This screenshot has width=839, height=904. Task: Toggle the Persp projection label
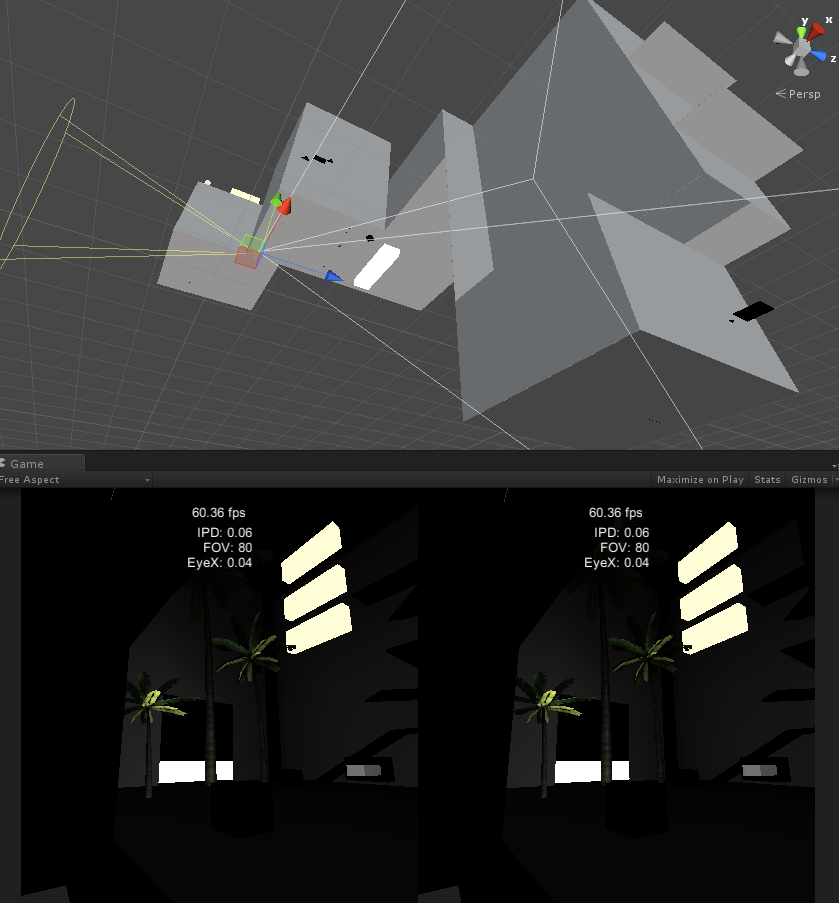coord(798,94)
